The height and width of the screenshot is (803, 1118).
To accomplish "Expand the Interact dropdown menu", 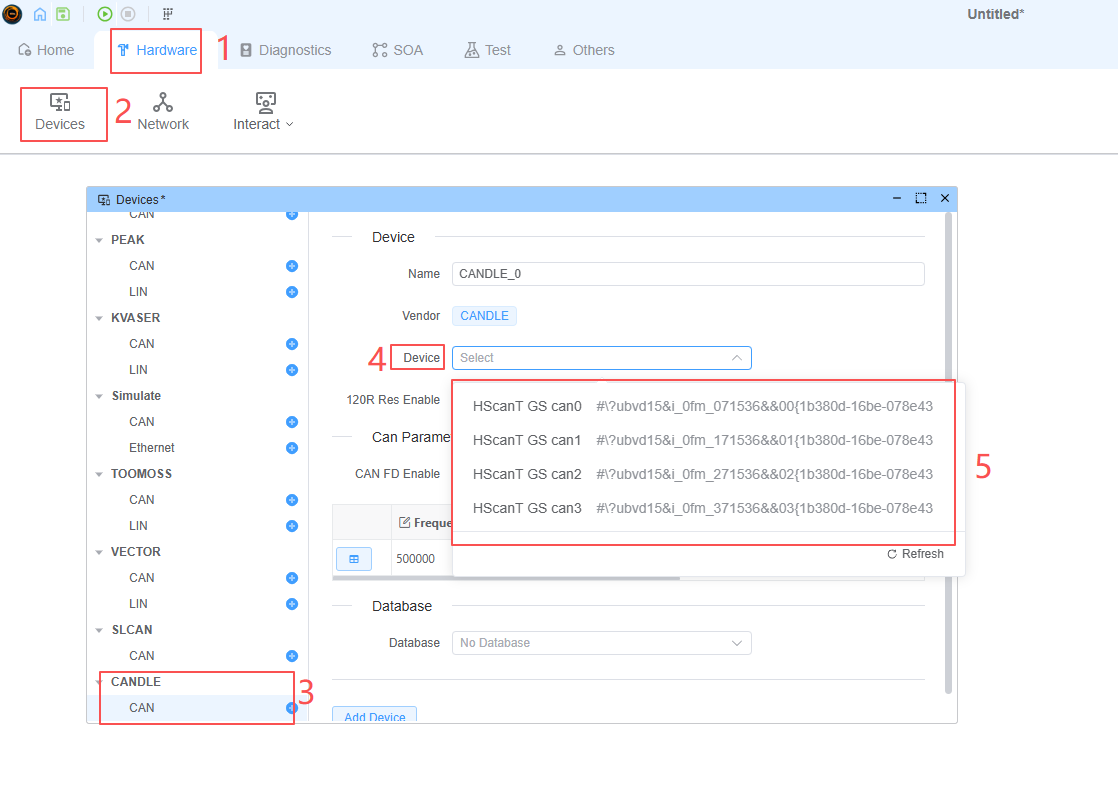I will tap(263, 111).
